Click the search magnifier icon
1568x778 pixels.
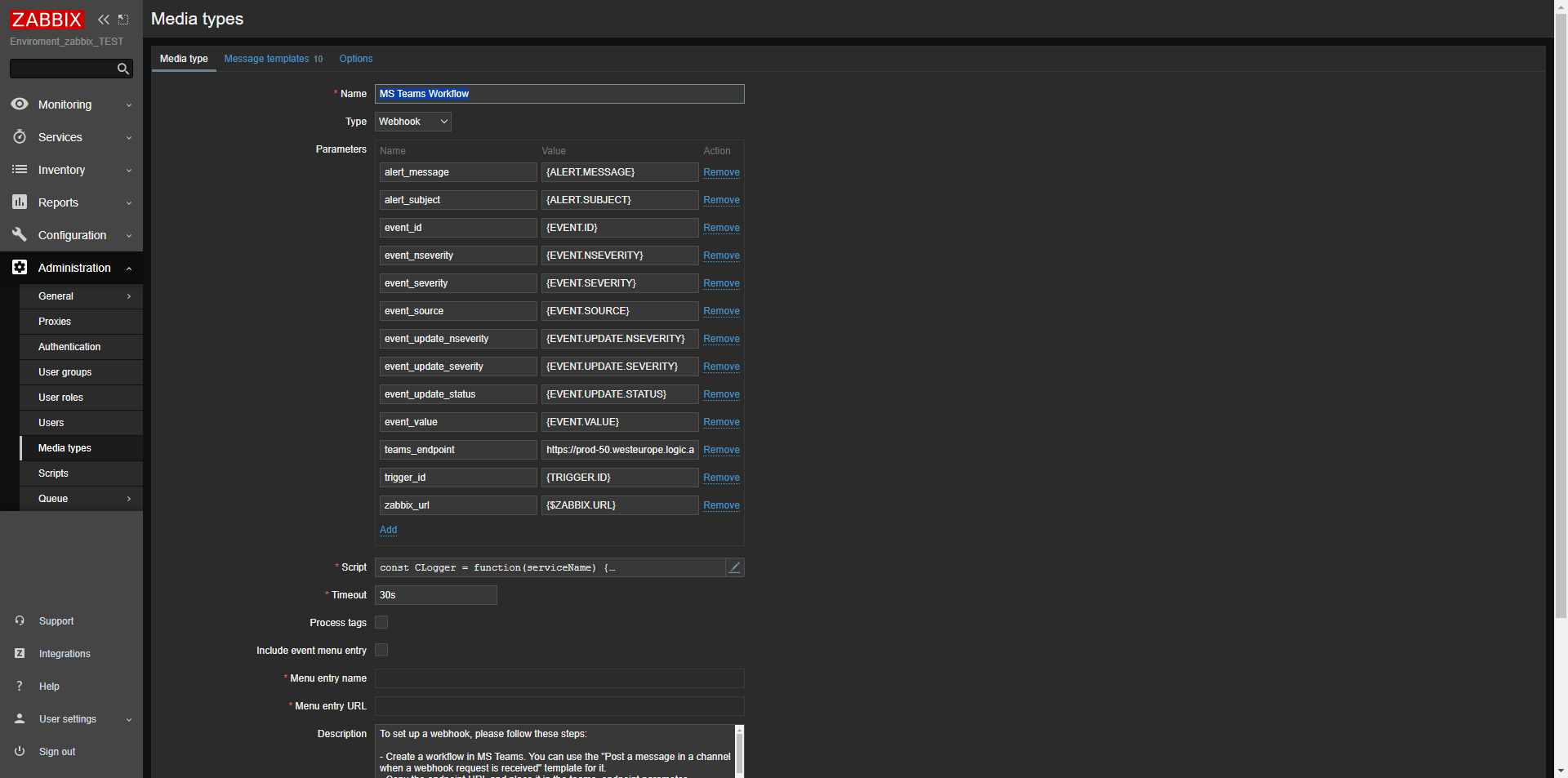122,69
